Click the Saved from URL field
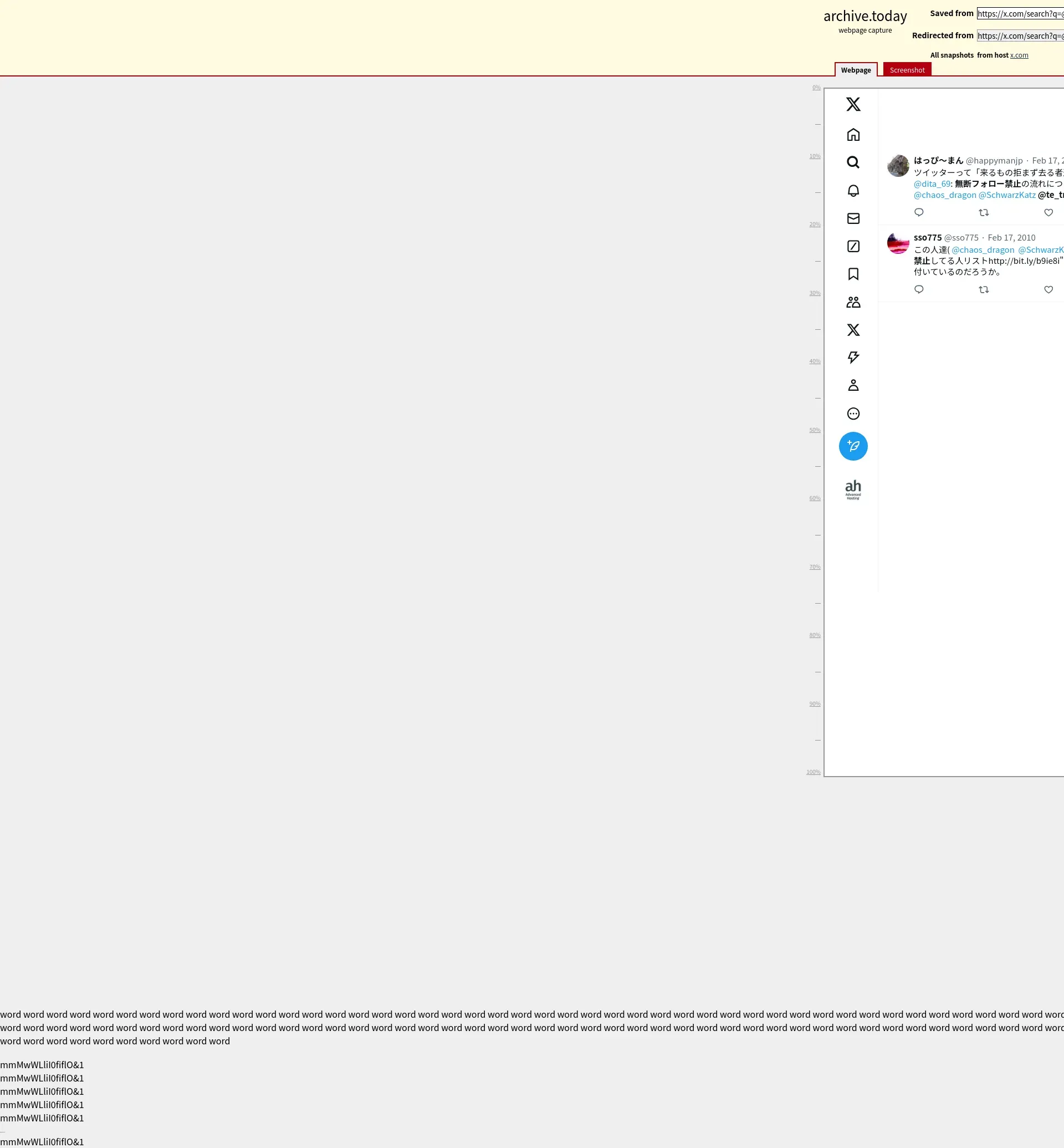 point(1019,14)
